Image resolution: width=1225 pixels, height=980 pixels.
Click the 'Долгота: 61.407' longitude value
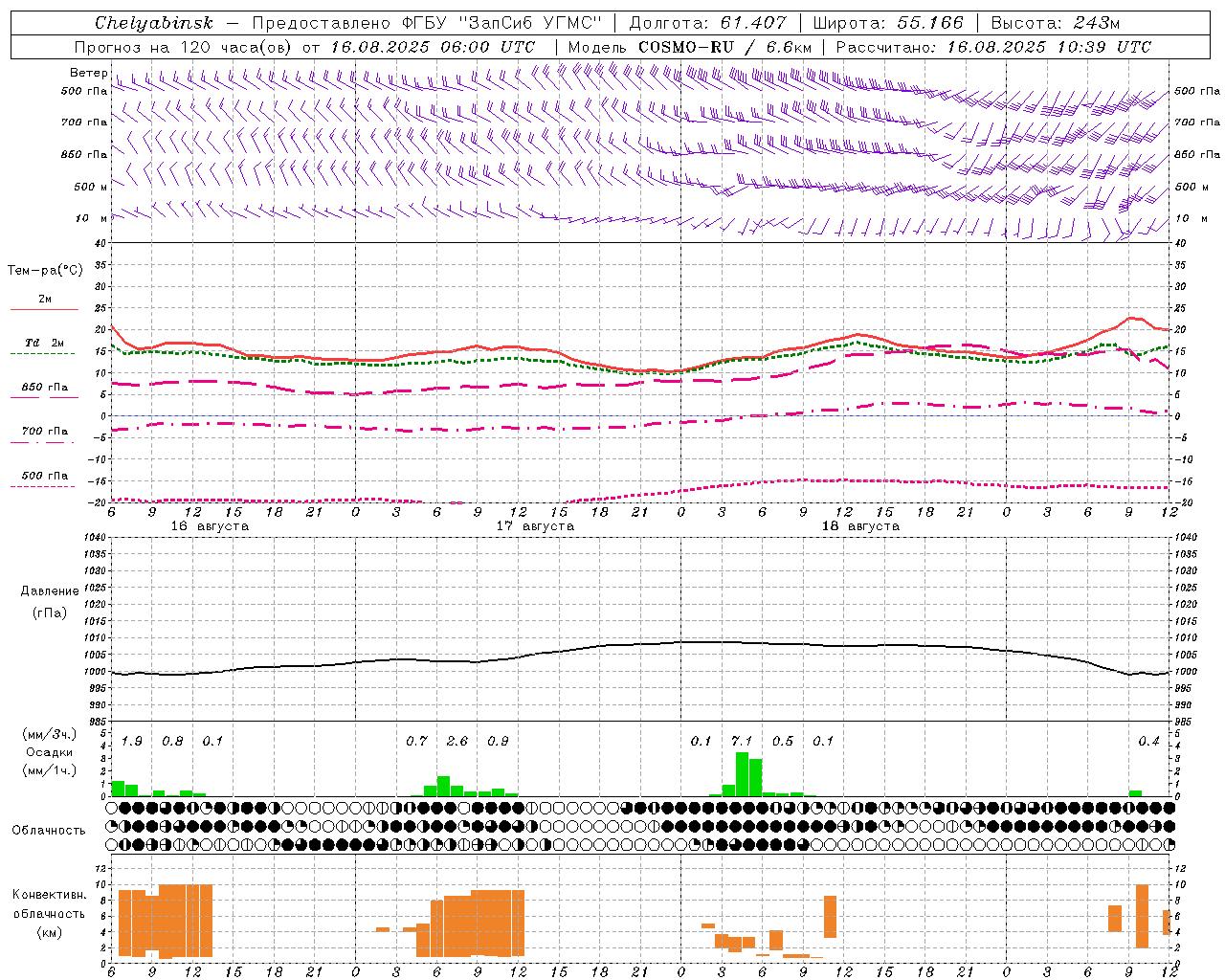click(x=707, y=23)
